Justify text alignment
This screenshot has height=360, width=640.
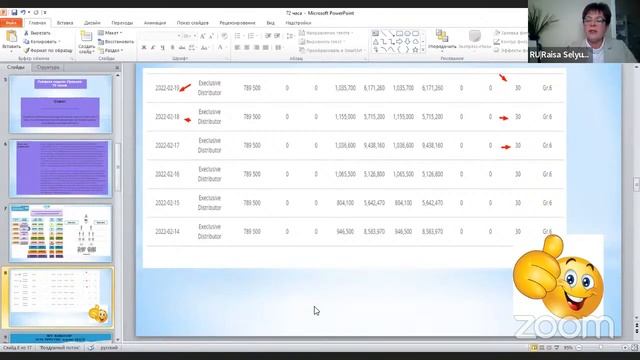266,48
